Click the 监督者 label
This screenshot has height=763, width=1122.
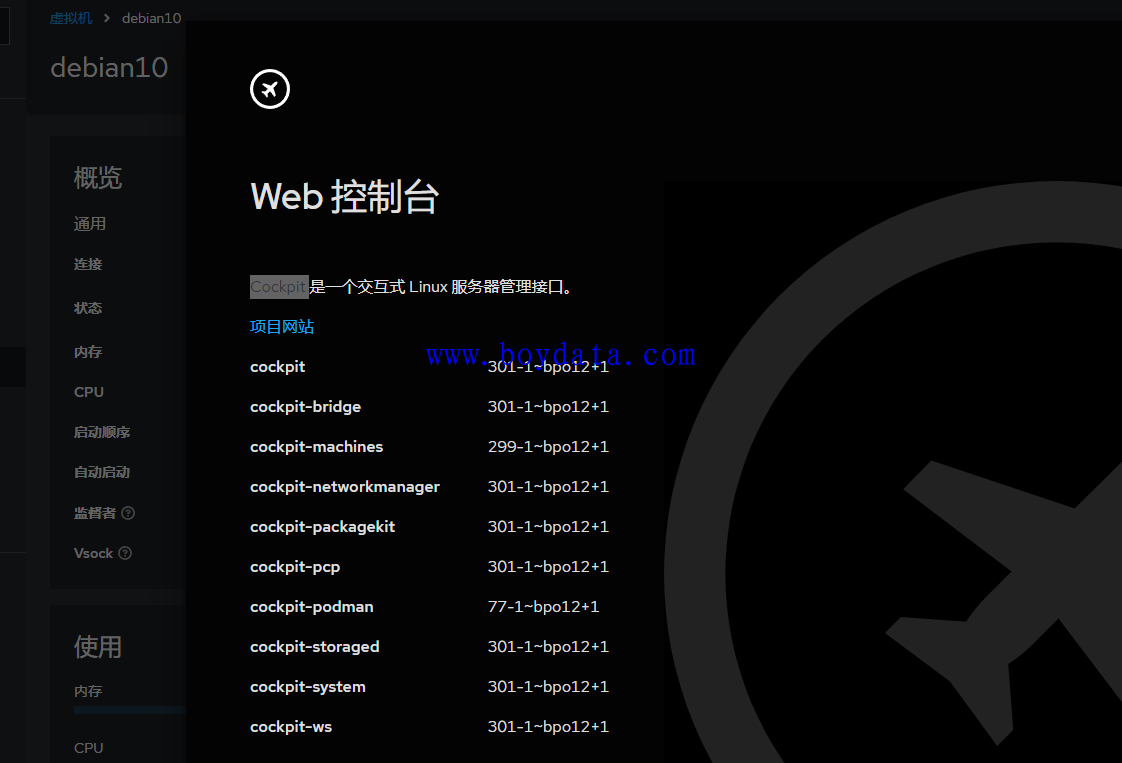[x=94, y=512]
